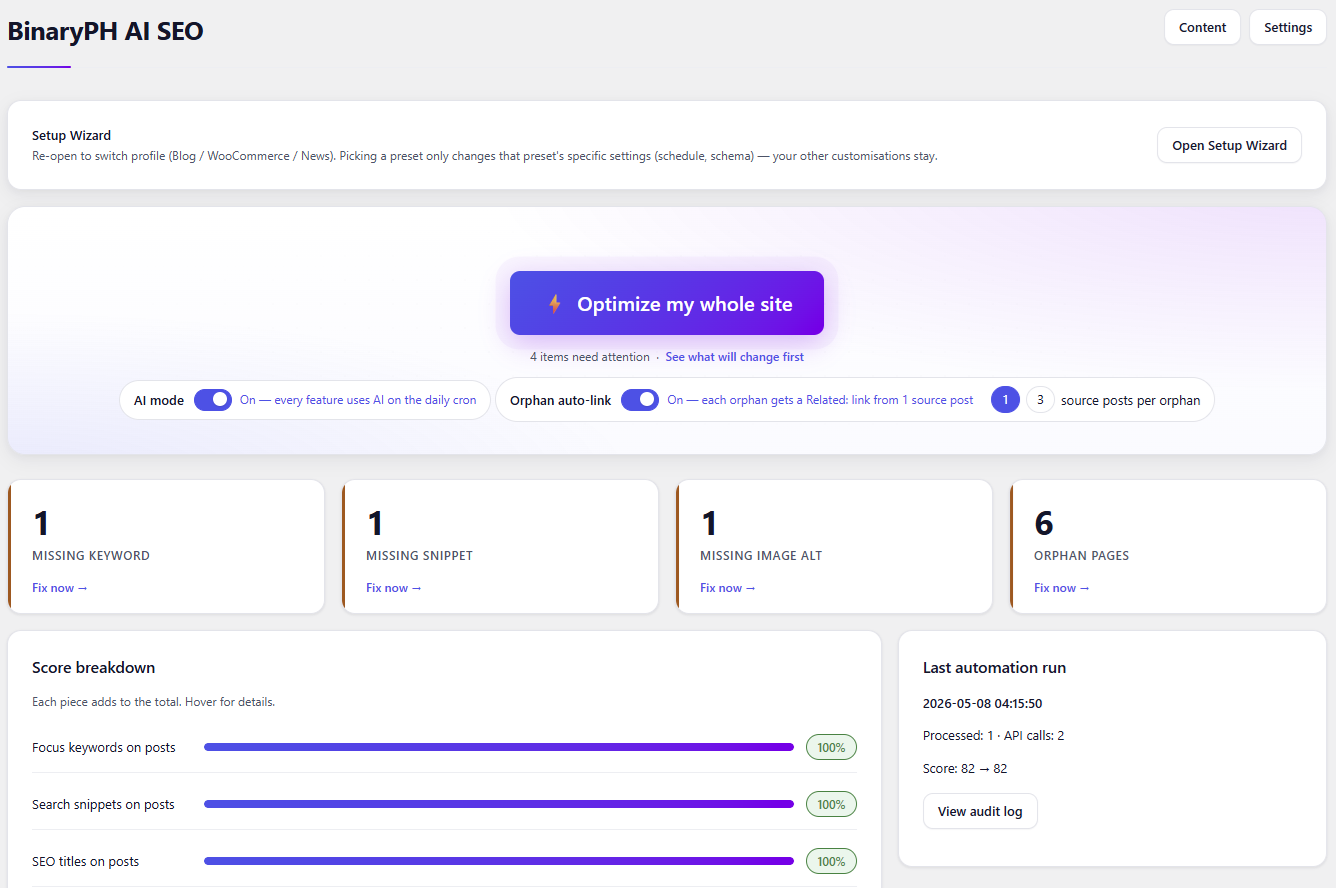Click 100% badge for Focus keywords
This screenshot has height=888, width=1336.
(x=831, y=747)
